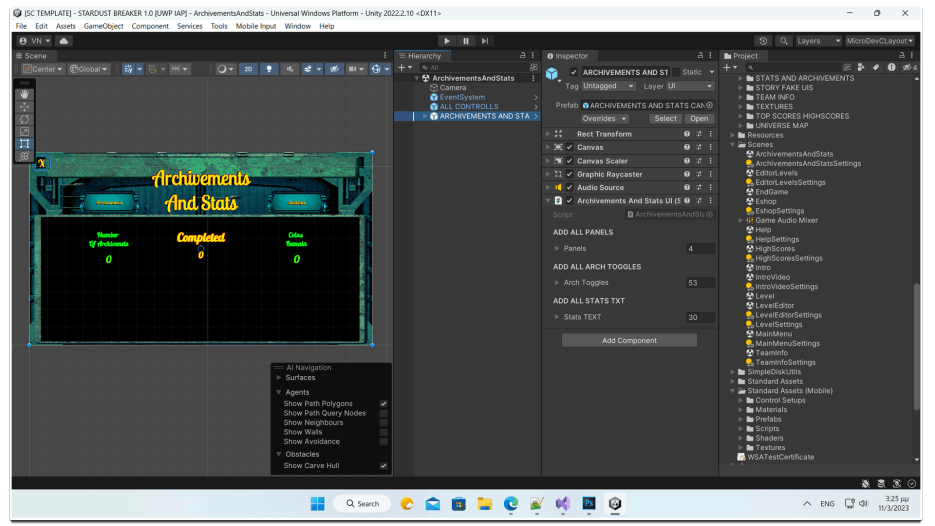Enable Show Walls checkbox

point(383,432)
